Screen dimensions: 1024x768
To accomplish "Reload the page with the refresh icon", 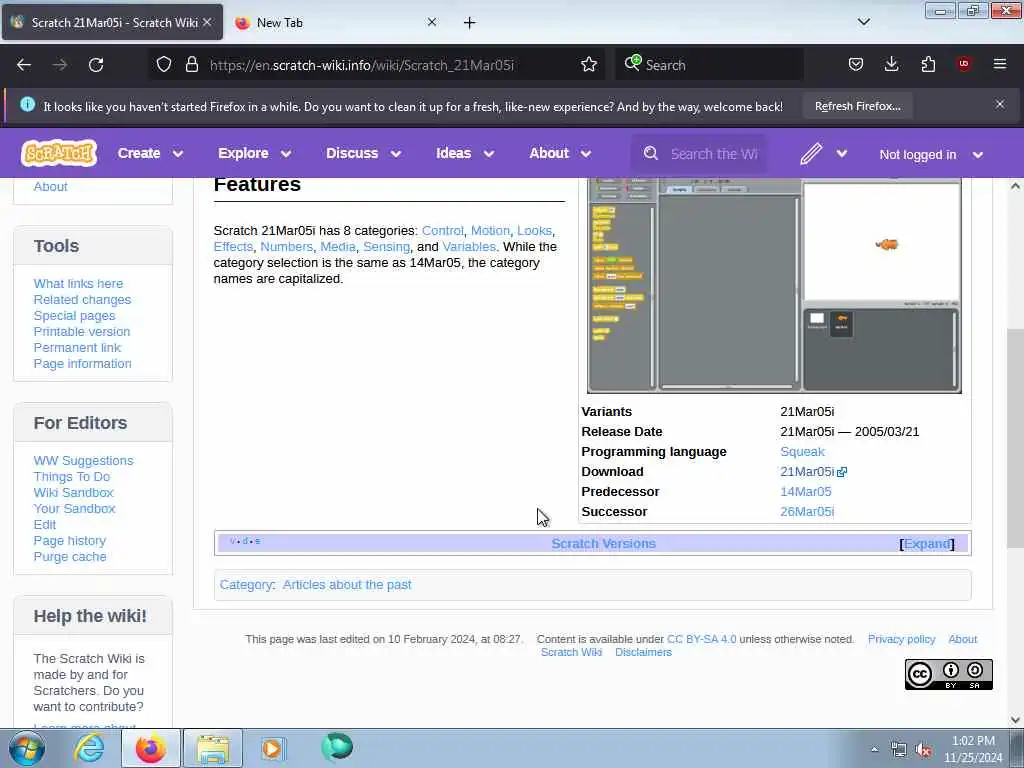I will pyautogui.click(x=96, y=65).
